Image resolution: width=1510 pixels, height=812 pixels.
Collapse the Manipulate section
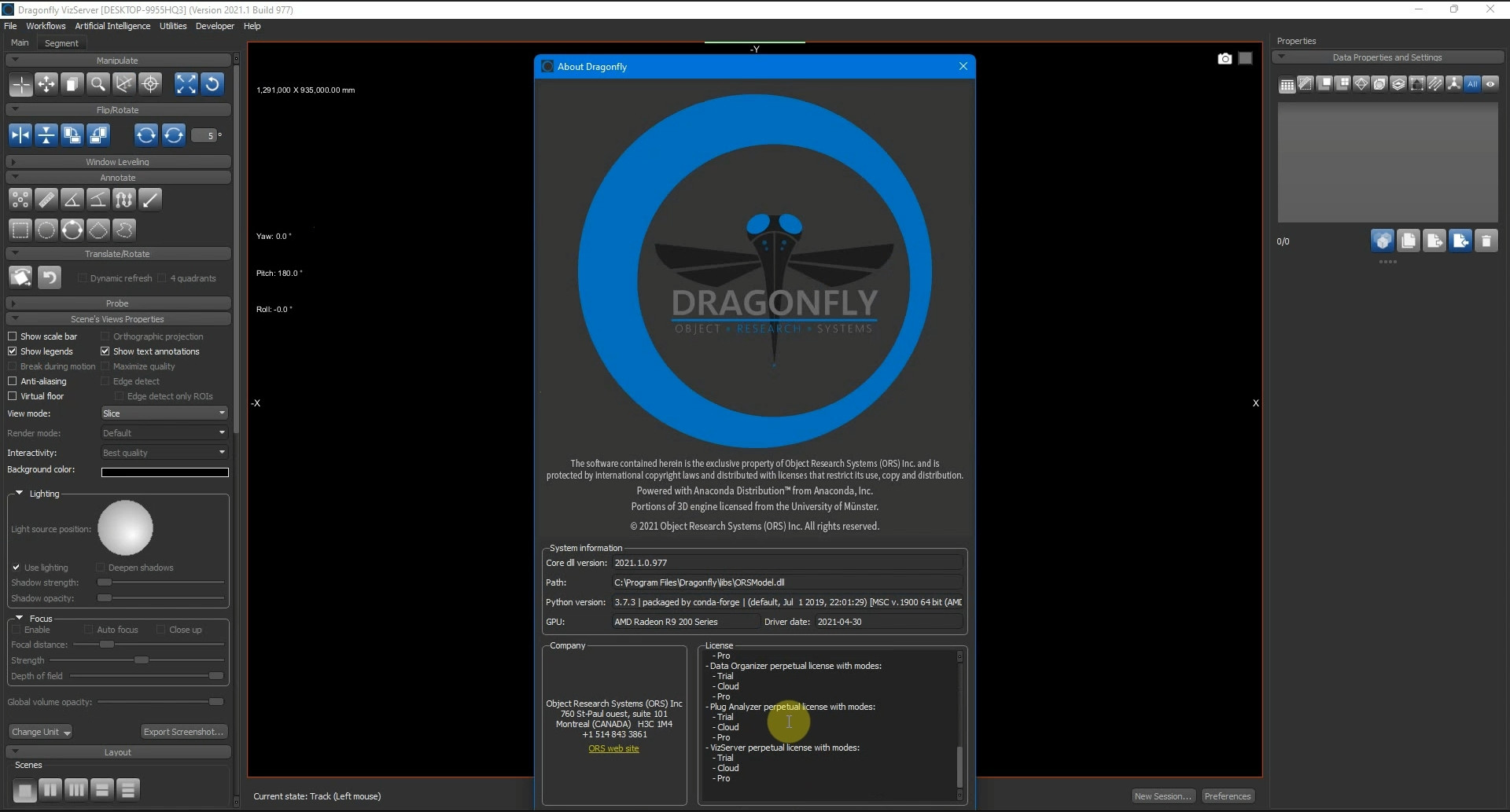tap(118, 61)
